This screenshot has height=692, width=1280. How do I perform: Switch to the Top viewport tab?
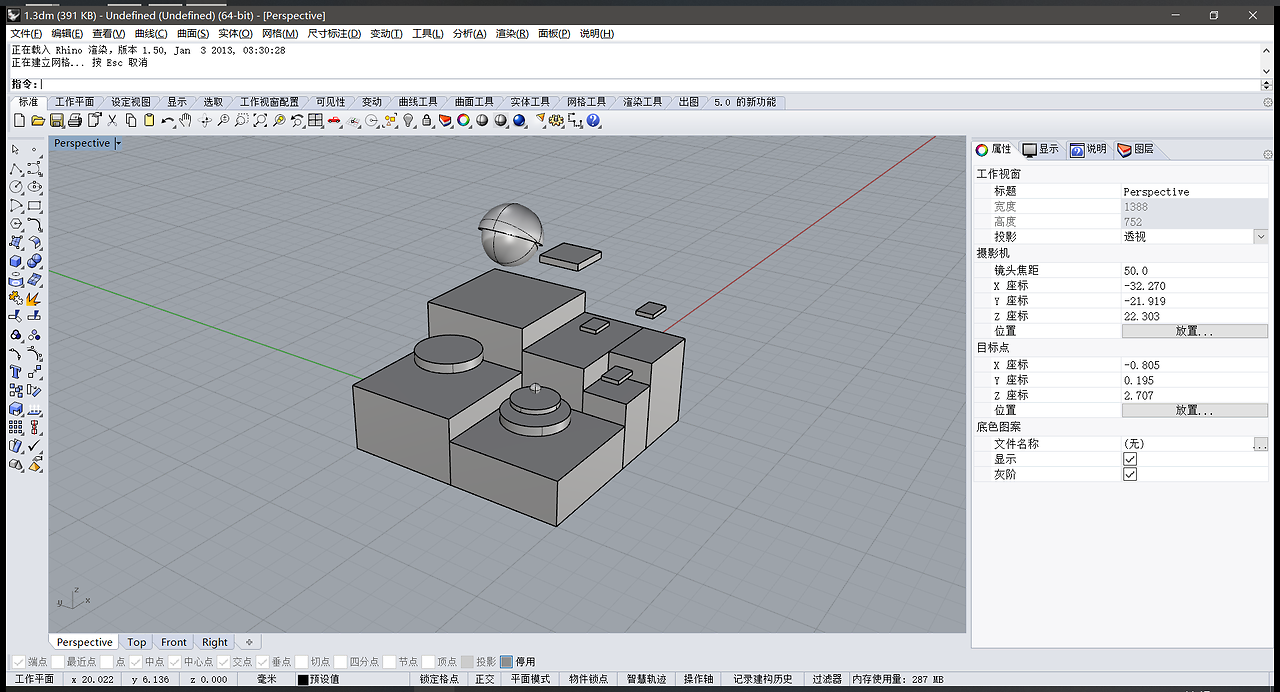pyautogui.click(x=136, y=642)
